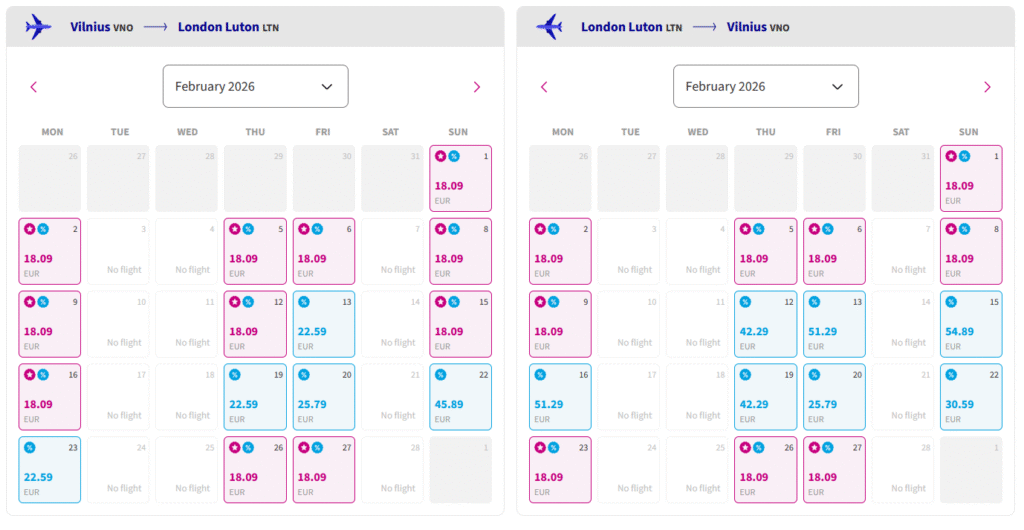Pick return flight February 20 at 25.79 EUR

[x=834, y=397]
